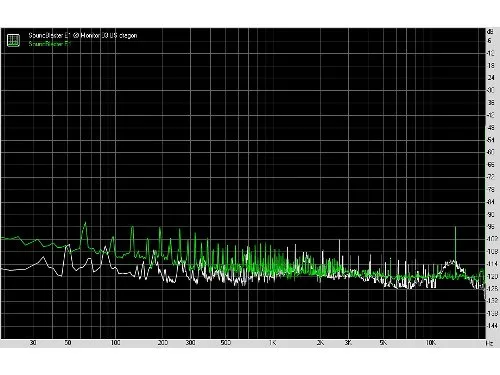500x375 pixels.
Task: Click the 50 Hz frequency axis label
Action: coord(68,343)
